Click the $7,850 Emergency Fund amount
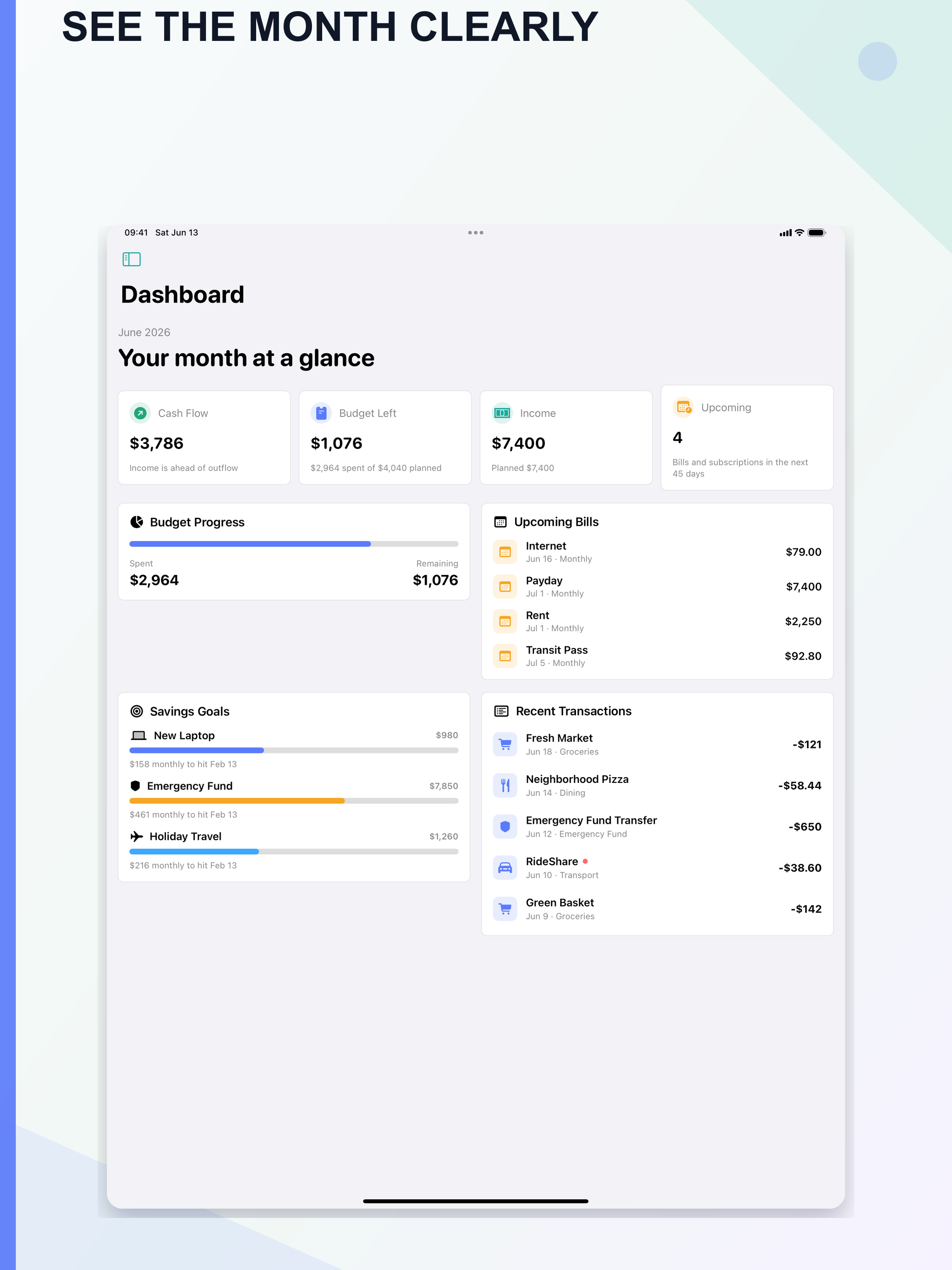Viewport: 952px width, 1270px height. (444, 786)
